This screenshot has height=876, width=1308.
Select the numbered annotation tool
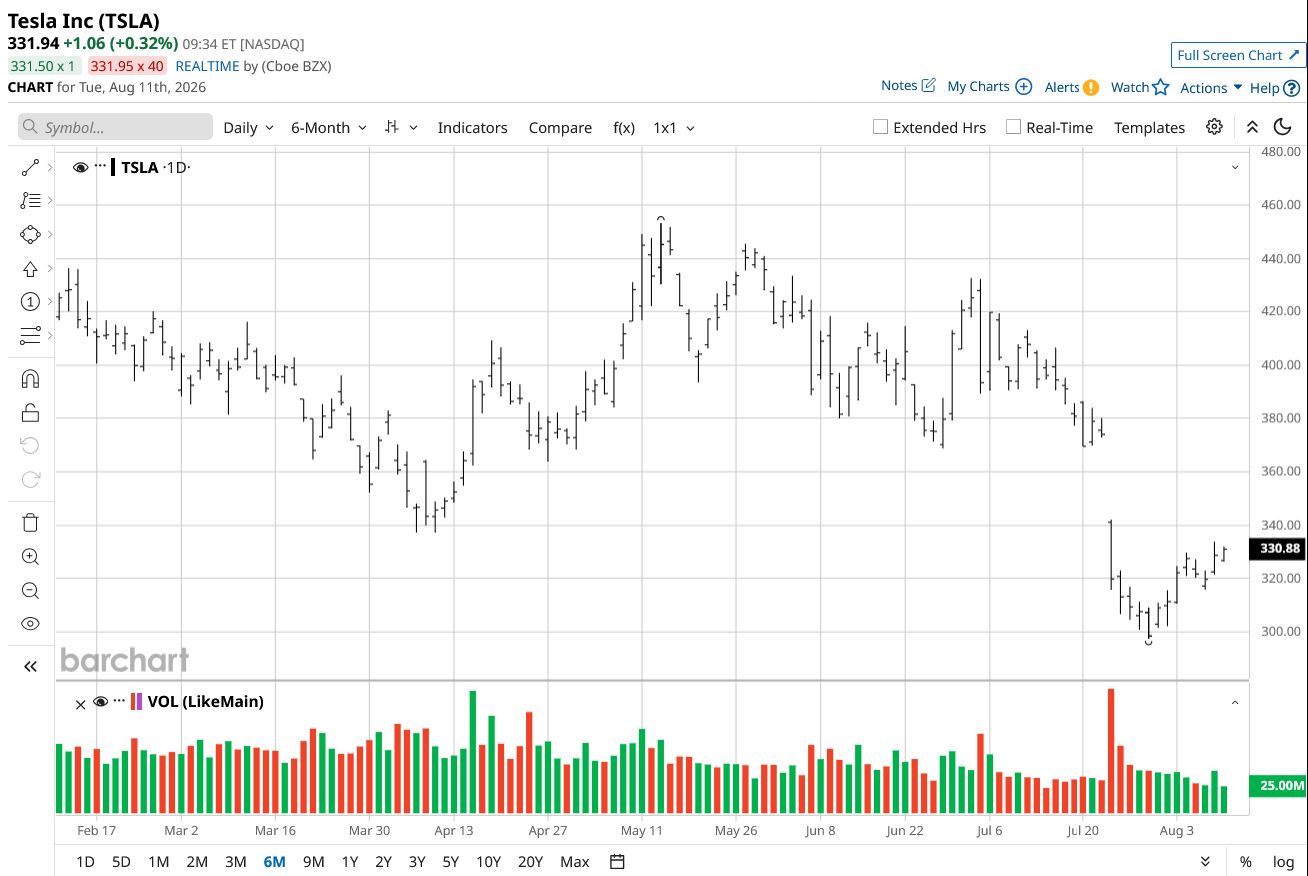[x=30, y=302]
